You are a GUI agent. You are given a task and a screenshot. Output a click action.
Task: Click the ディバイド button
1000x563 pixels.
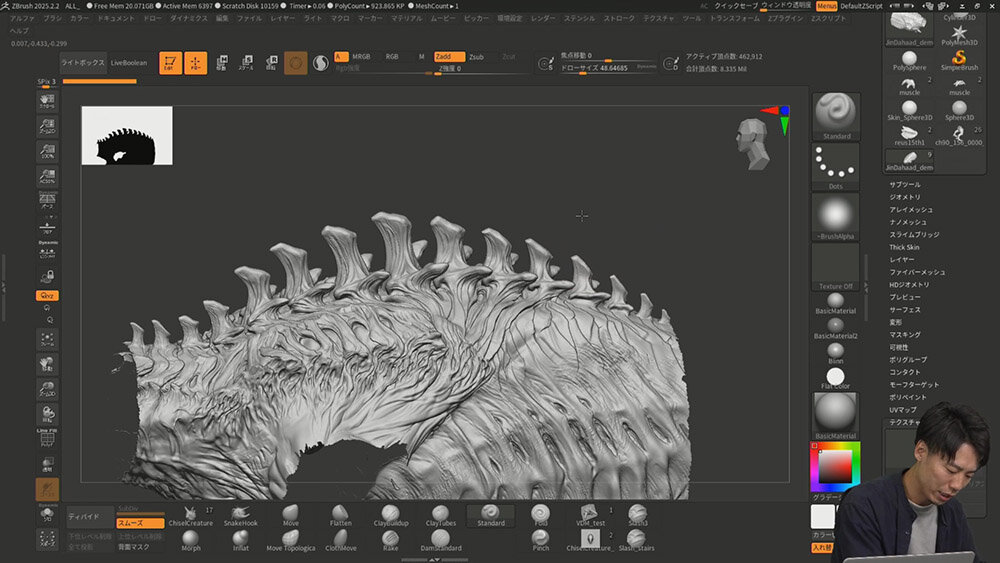84,517
